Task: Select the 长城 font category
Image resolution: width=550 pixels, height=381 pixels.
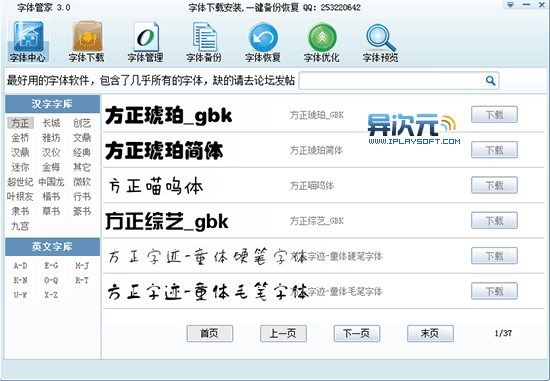Action: click(x=51, y=123)
